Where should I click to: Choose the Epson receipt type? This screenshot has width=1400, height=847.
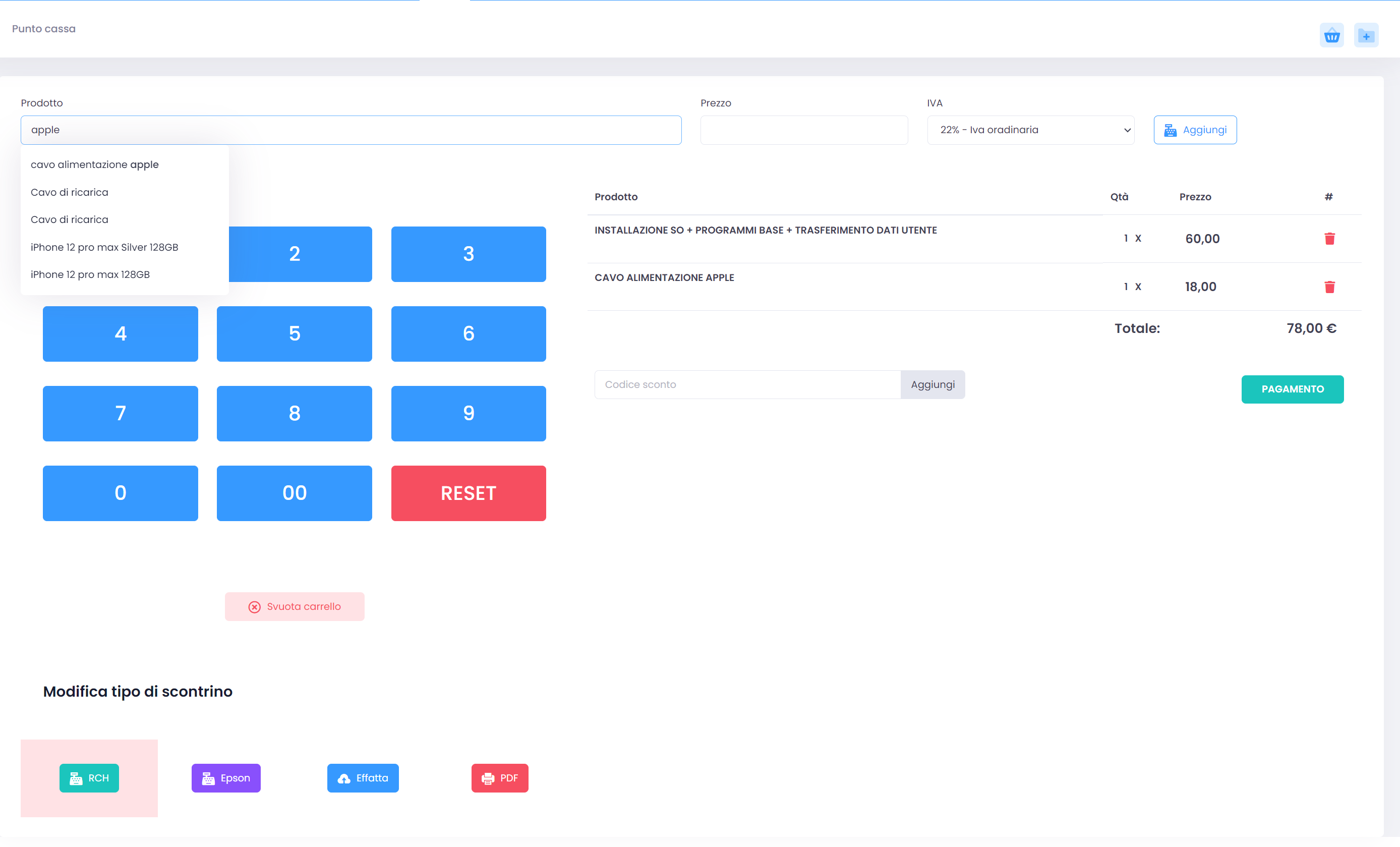[225, 778]
